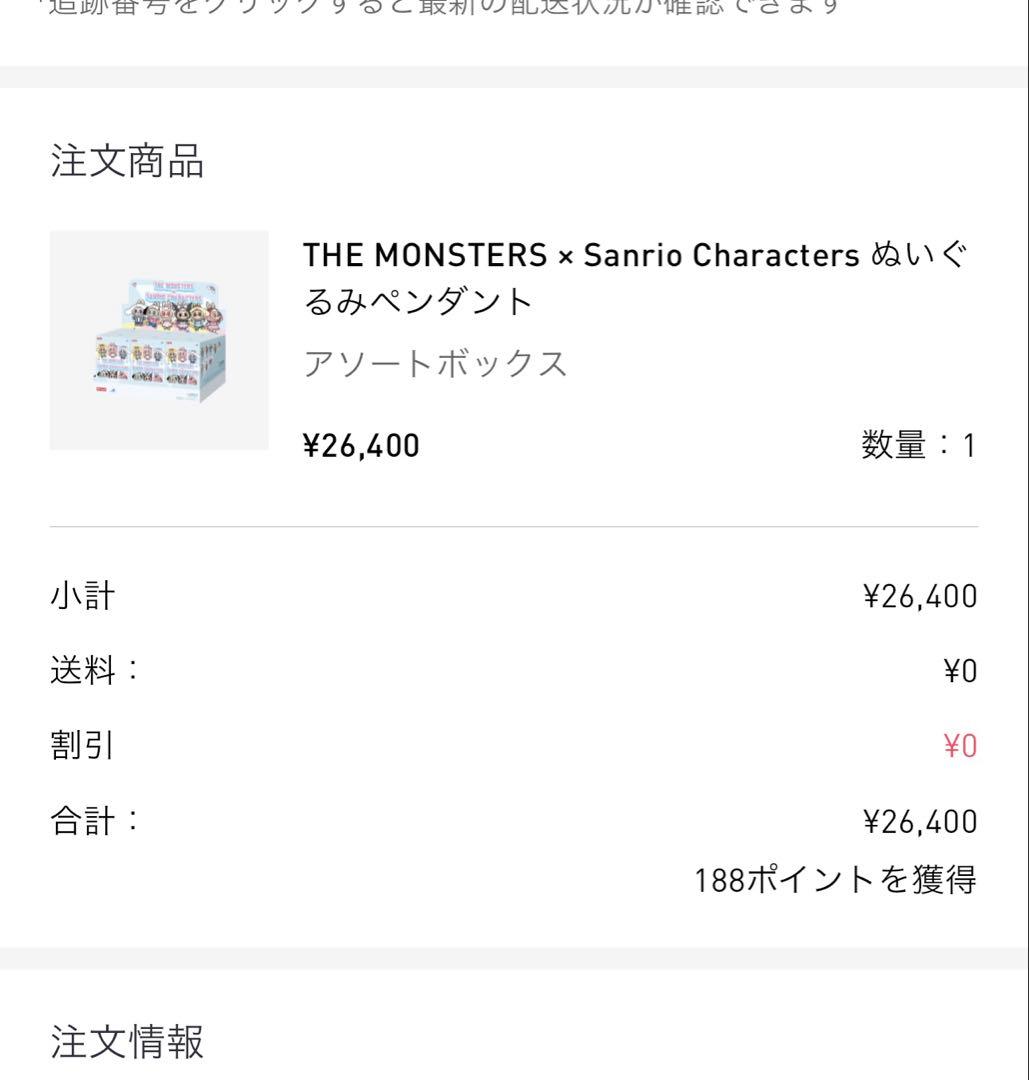
Task: Select the アソートボックス variant text
Action: pyautogui.click(x=435, y=364)
